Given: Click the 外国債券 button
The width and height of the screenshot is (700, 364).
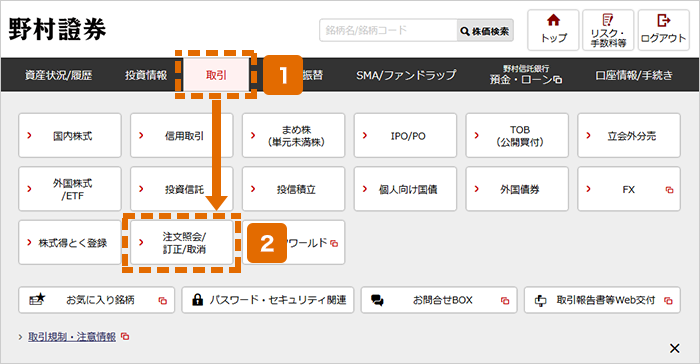Looking at the screenshot, I should (517, 189).
